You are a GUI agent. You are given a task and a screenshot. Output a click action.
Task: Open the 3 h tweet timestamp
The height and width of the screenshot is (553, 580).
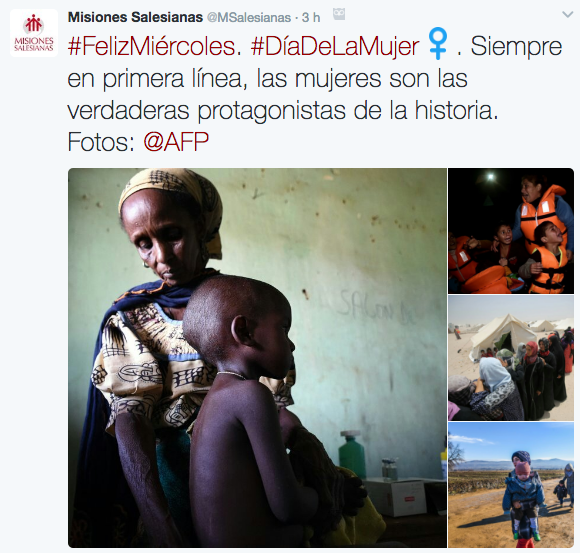(311, 17)
